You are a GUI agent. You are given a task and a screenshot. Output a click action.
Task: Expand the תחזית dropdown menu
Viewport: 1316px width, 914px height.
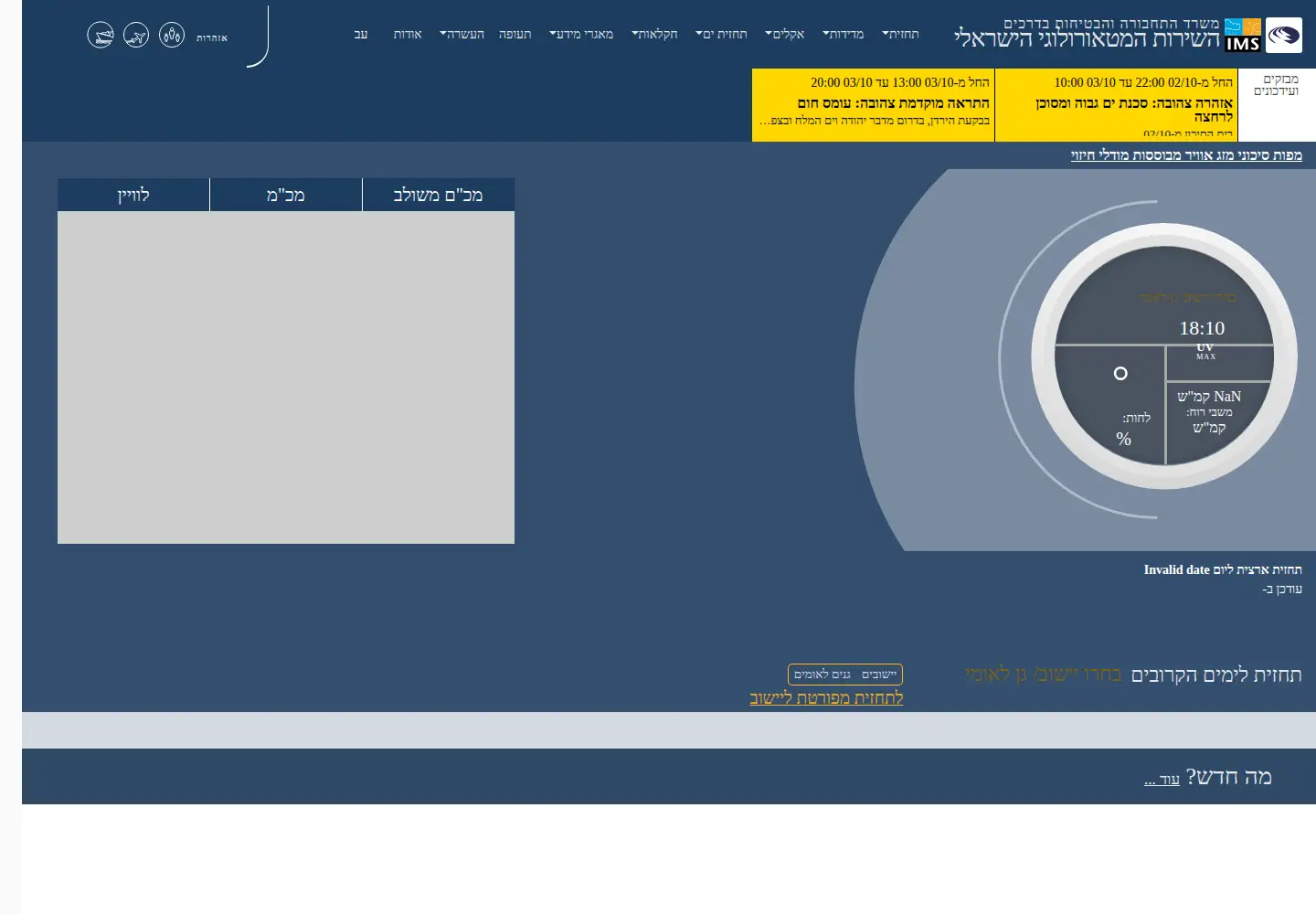pos(900,34)
